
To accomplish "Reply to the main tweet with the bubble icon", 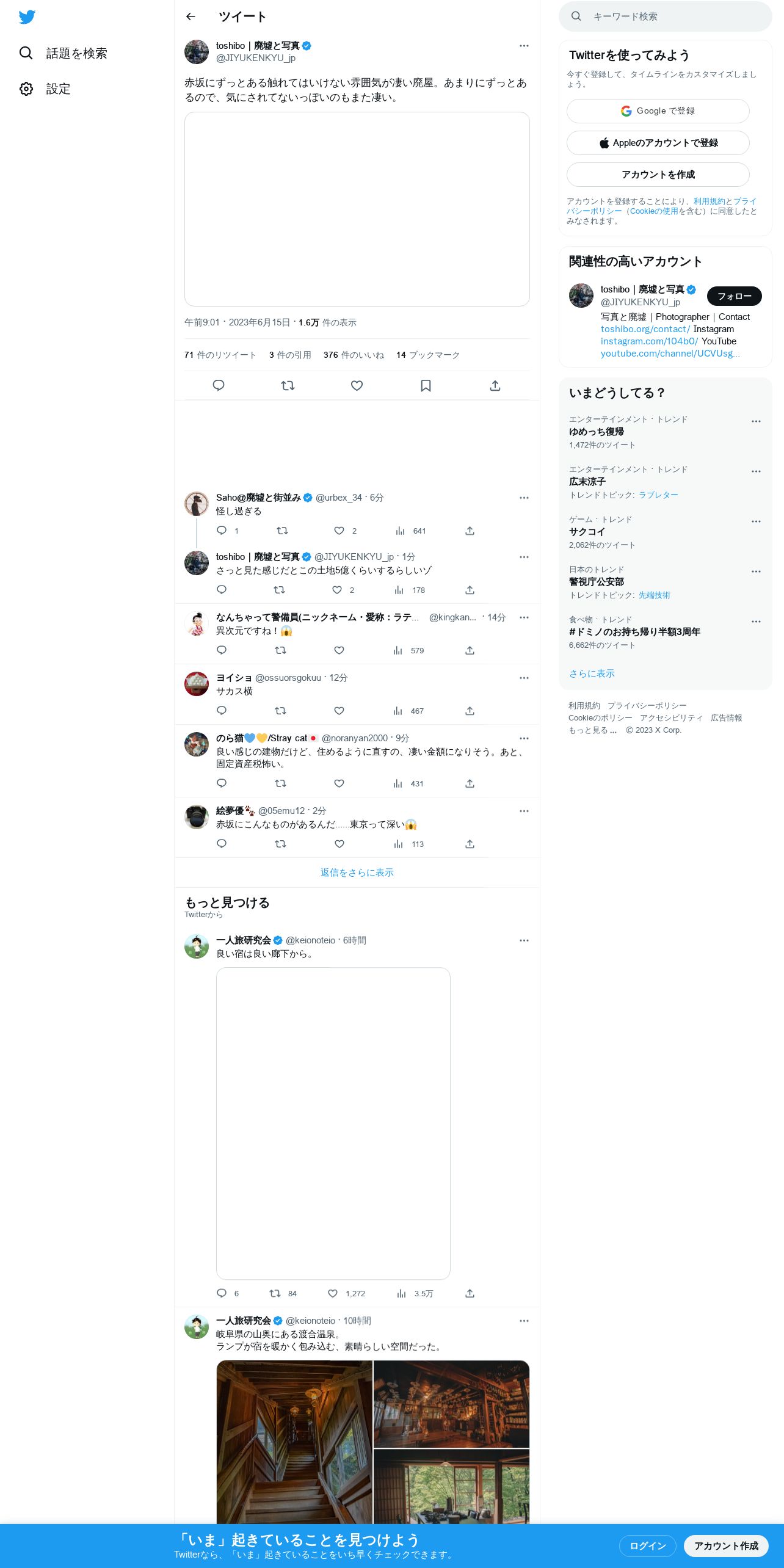I will click(219, 385).
